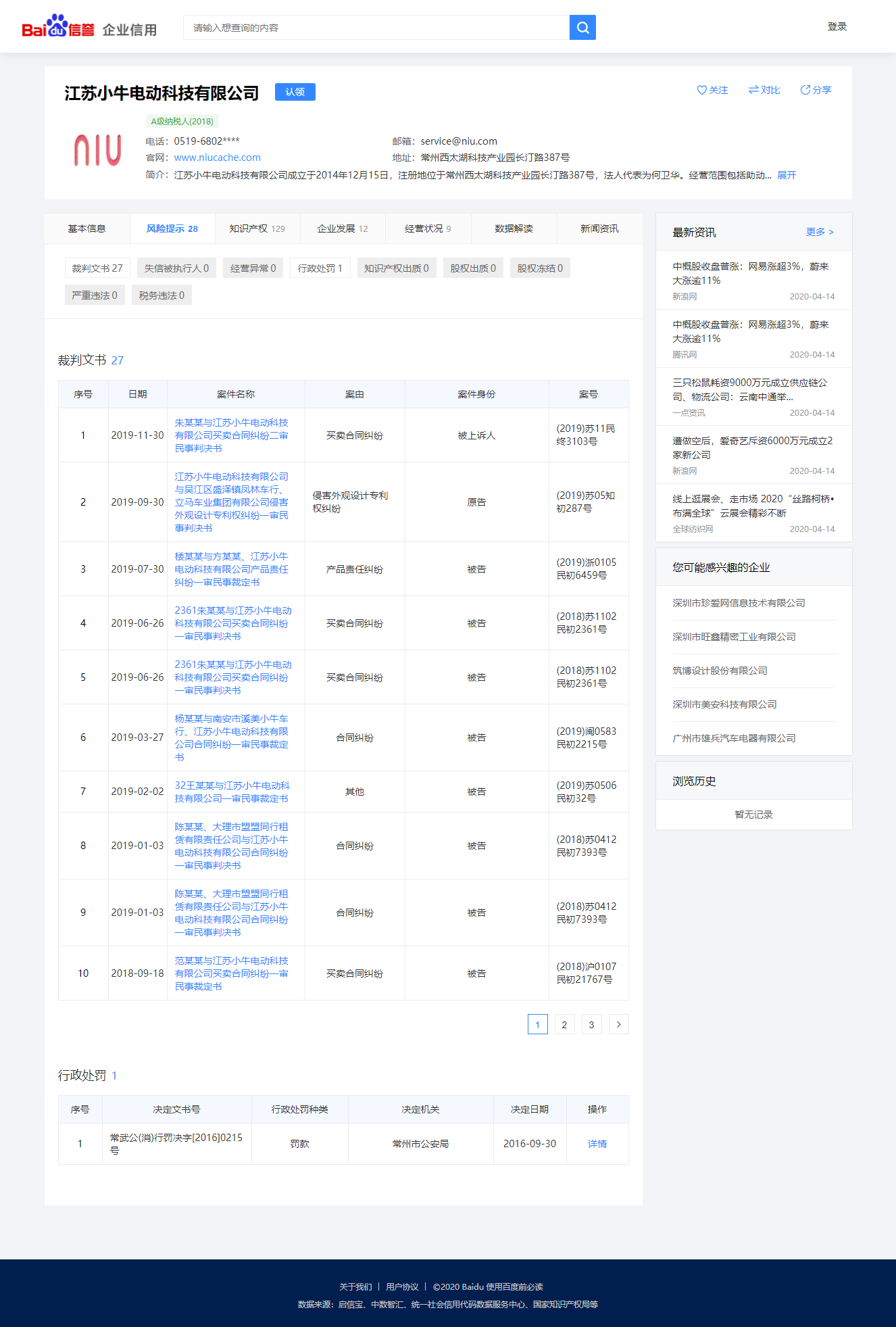Click the 分享 share icon
The width and height of the screenshot is (896, 1327).
click(805, 90)
